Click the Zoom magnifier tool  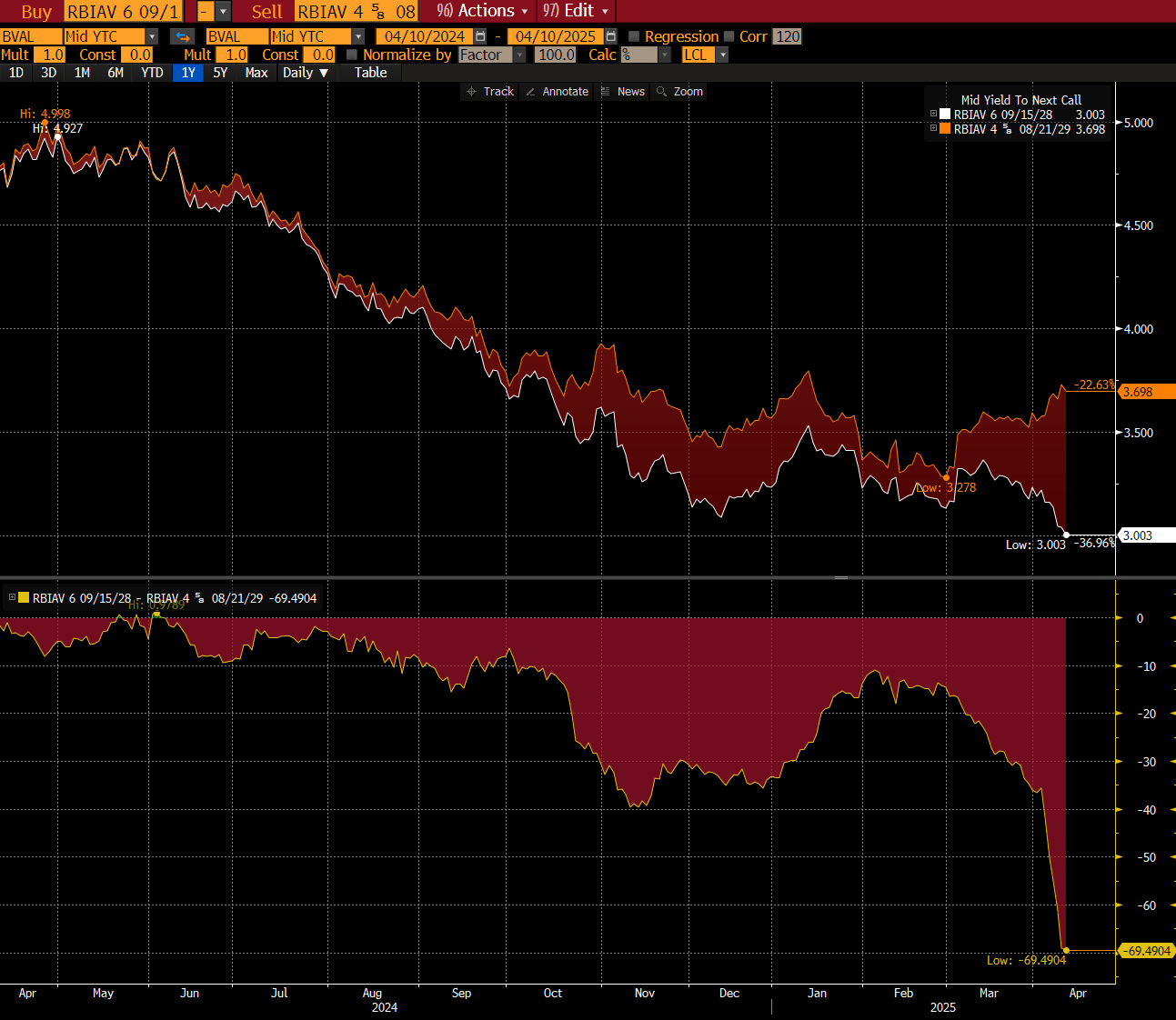[x=679, y=92]
